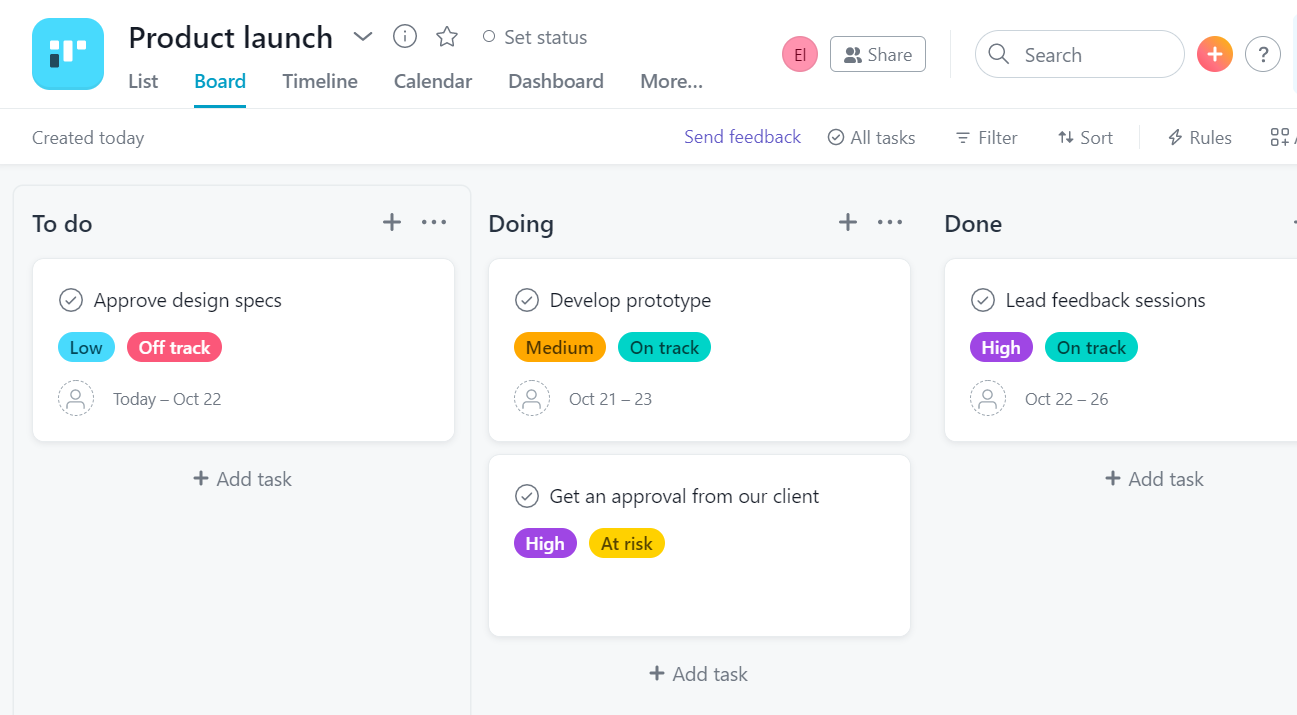This screenshot has width=1297, height=715.
Task: Open the Product launch title dropdown arrow
Action: pyautogui.click(x=362, y=36)
